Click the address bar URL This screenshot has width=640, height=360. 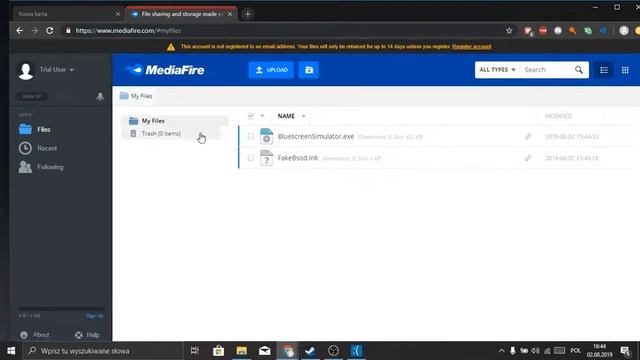click(128, 31)
